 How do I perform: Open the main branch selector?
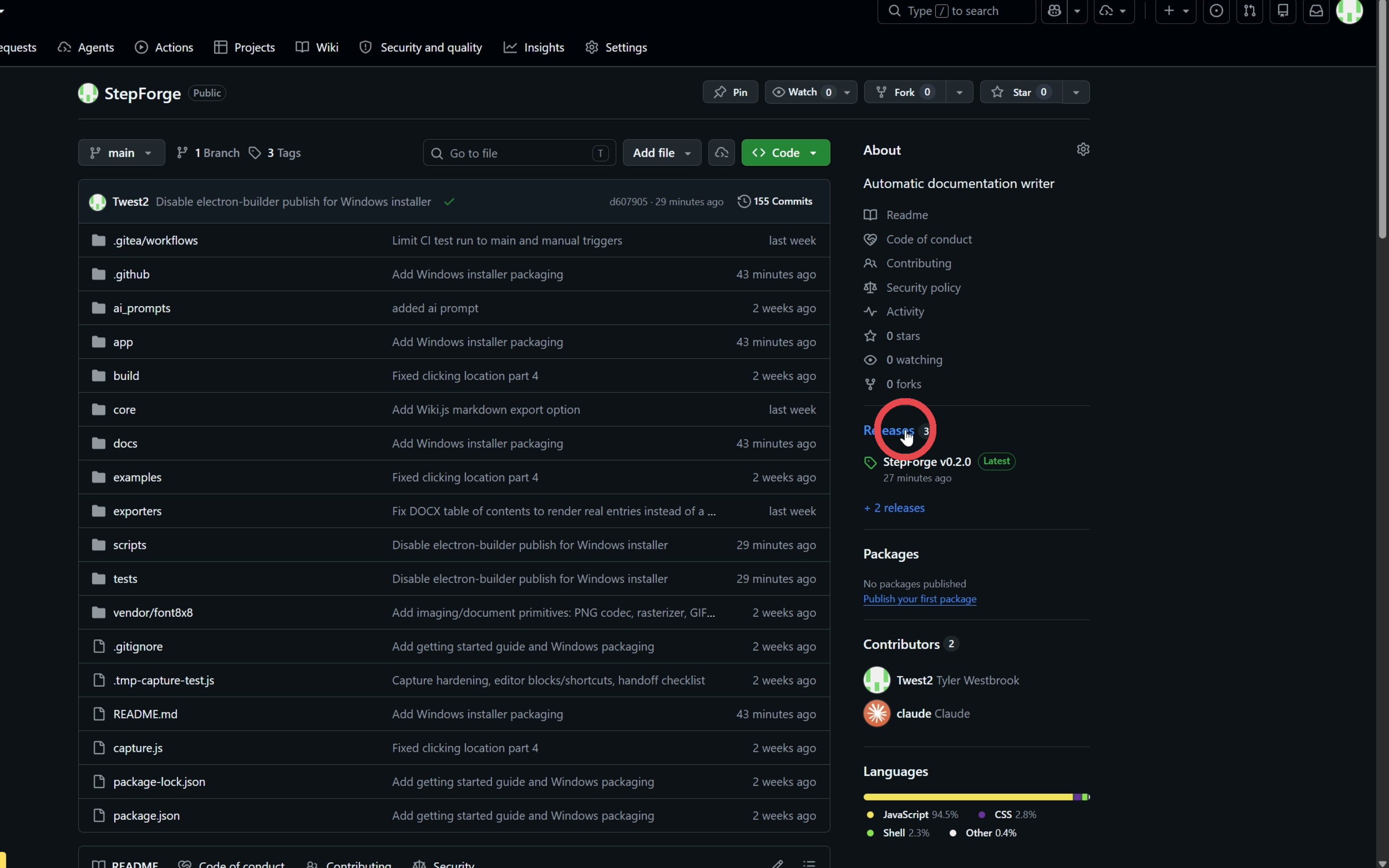[121, 153]
